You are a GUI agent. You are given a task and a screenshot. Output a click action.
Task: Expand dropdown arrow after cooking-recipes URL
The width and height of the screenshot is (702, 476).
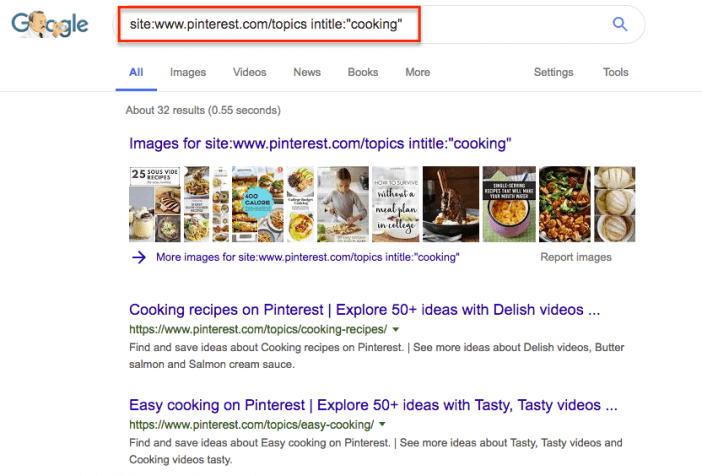395,330
